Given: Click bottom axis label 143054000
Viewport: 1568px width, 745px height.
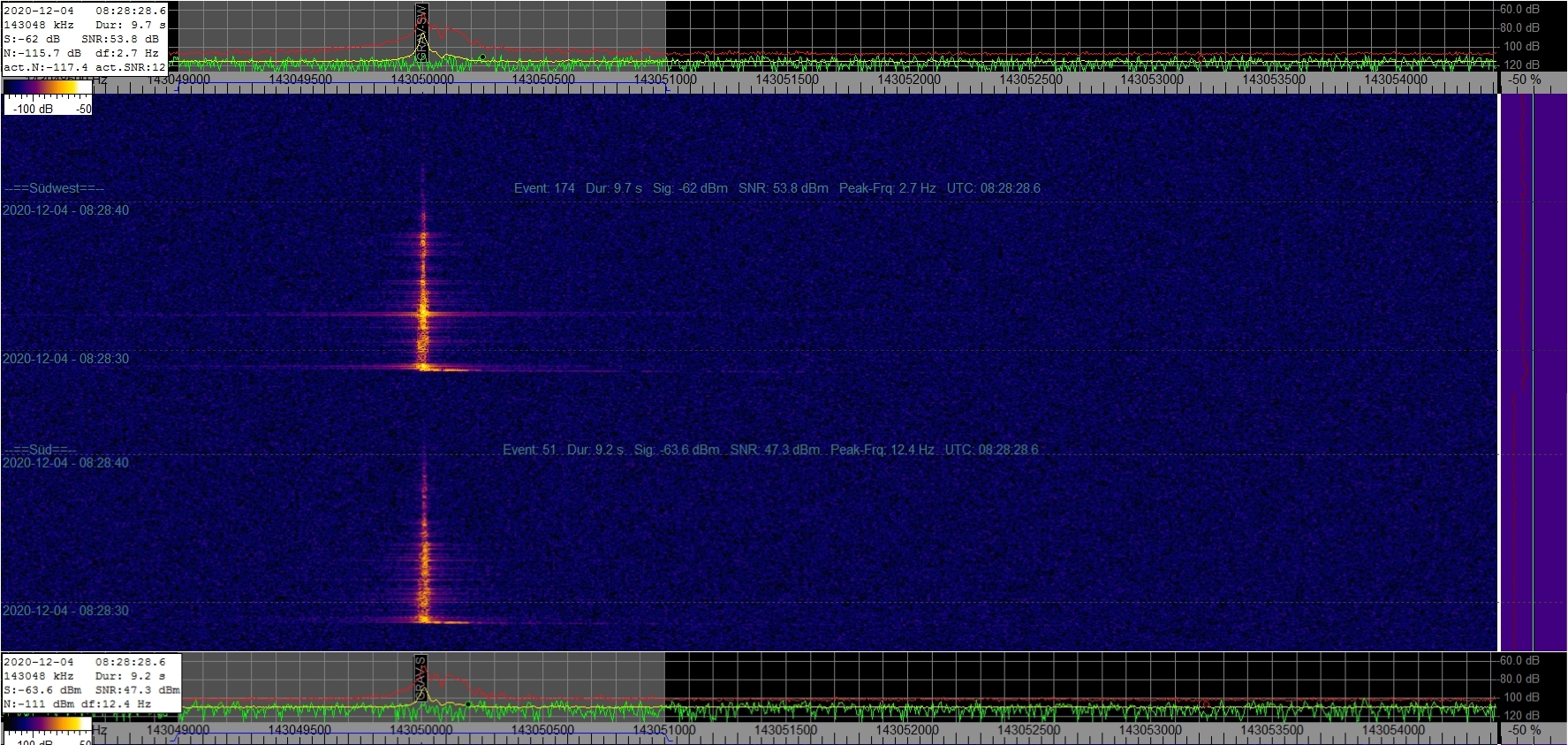Looking at the screenshot, I should coord(1393,730).
